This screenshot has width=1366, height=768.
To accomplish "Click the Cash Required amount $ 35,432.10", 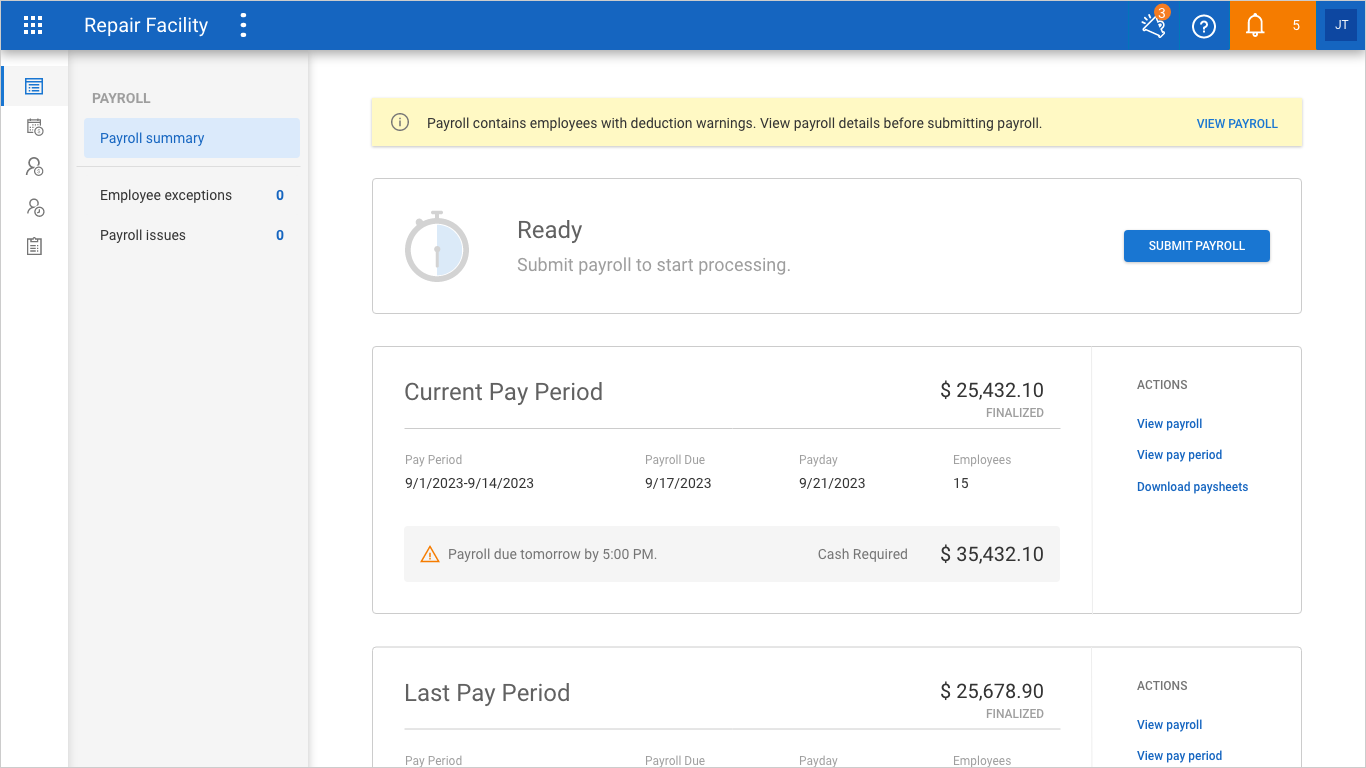I will pyautogui.click(x=992, y=554).
